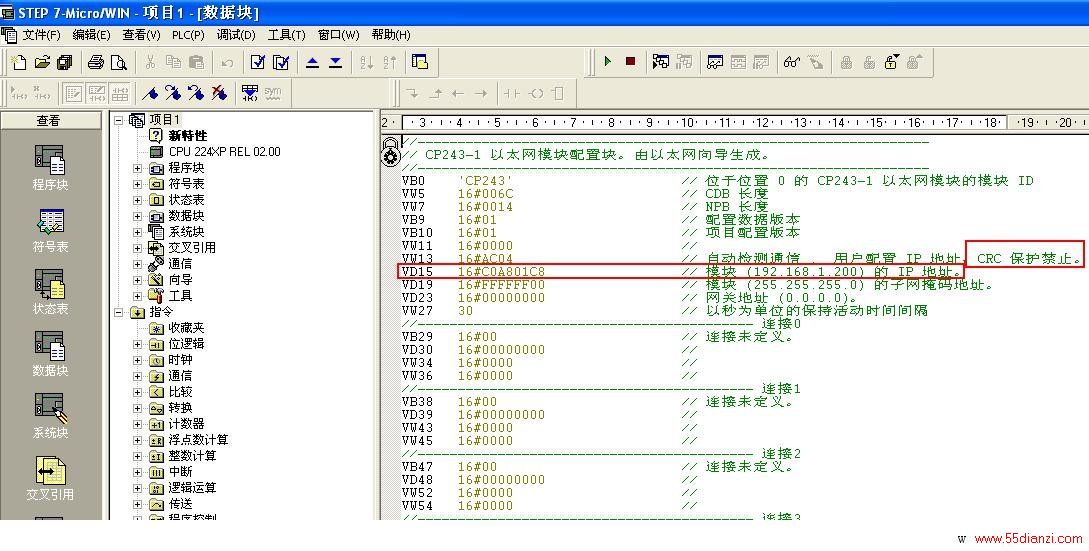
Task: Open 程序块 from the 查看 sidebar
Action: pyautogui.click(x=50, y=168)
